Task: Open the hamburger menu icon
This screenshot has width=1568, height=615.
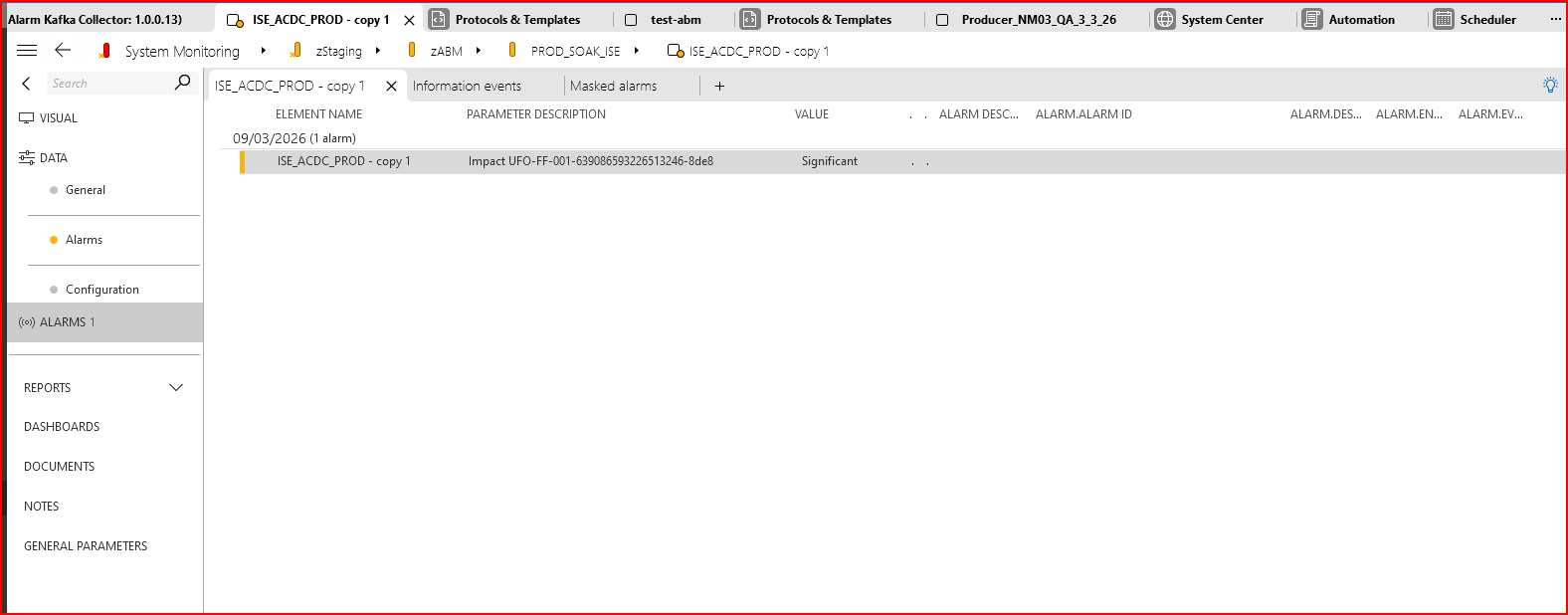Action: coord(27,51)
